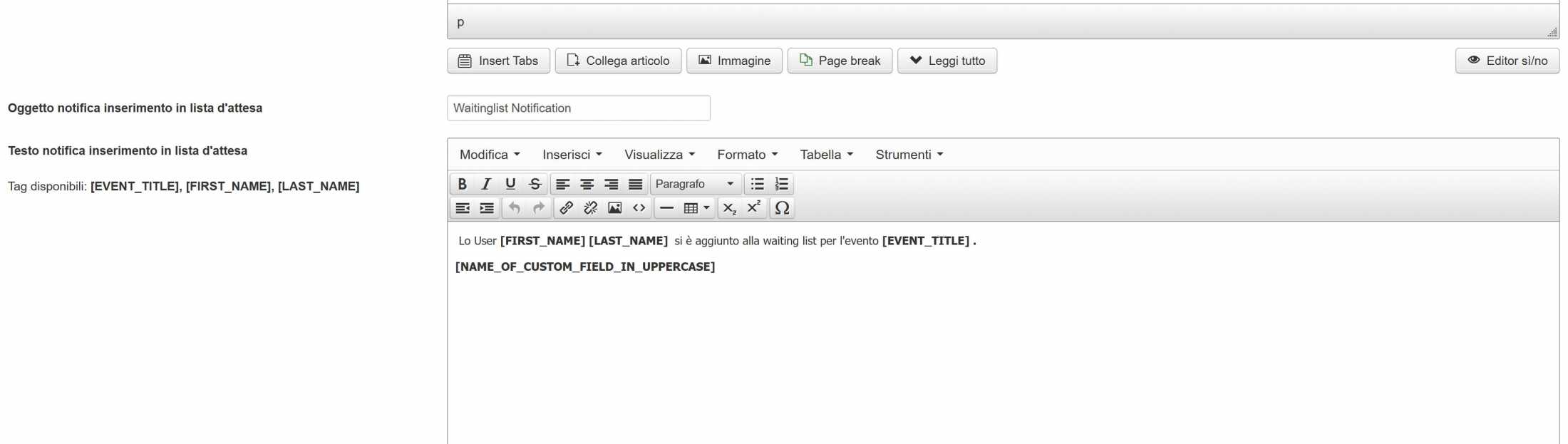
Task: Insert a link with the chain icon
Action: pos(566,208)
